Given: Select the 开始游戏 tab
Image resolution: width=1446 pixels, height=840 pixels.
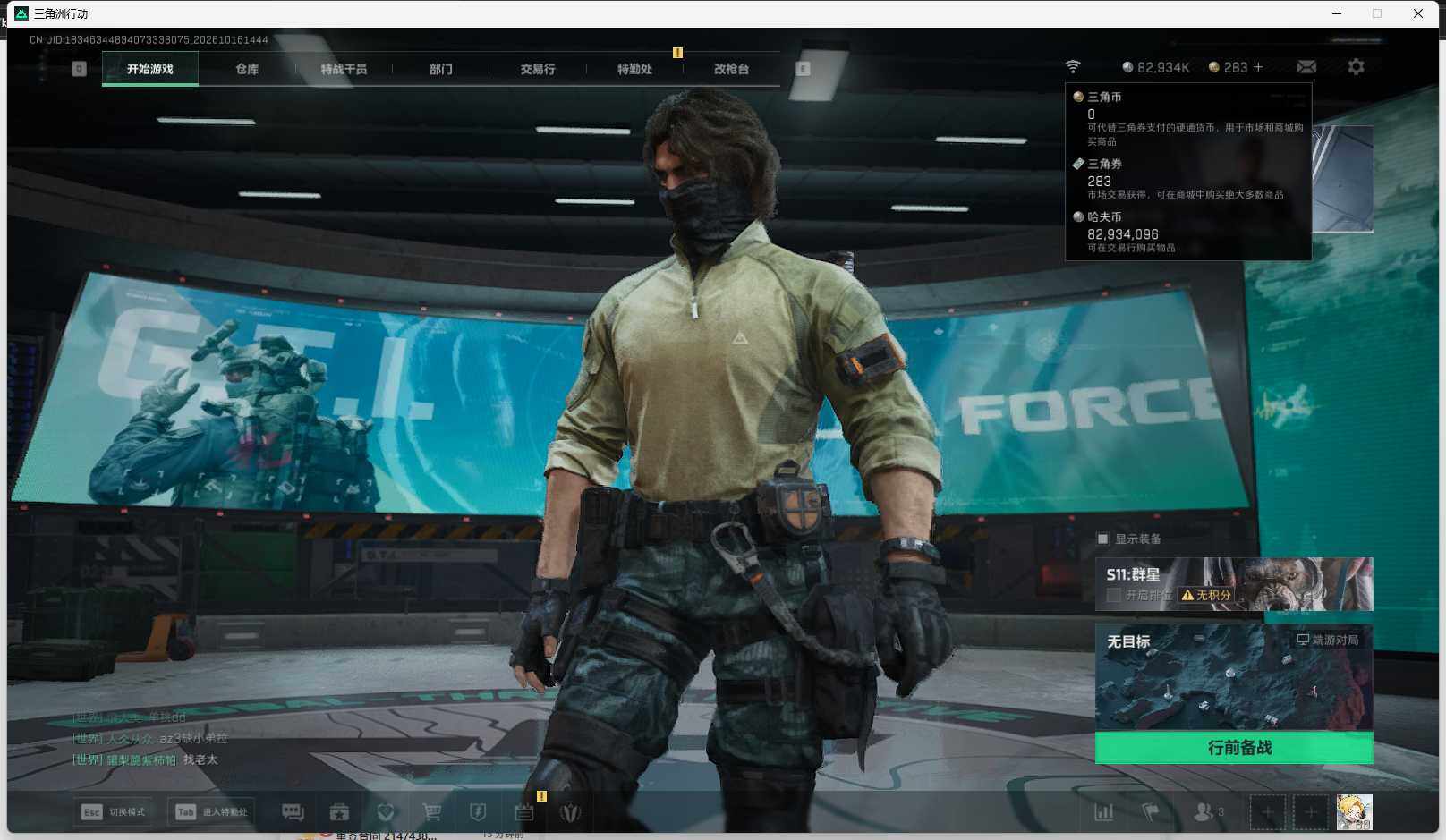Looking at the screenshot, I should click(x=150, y=69).
